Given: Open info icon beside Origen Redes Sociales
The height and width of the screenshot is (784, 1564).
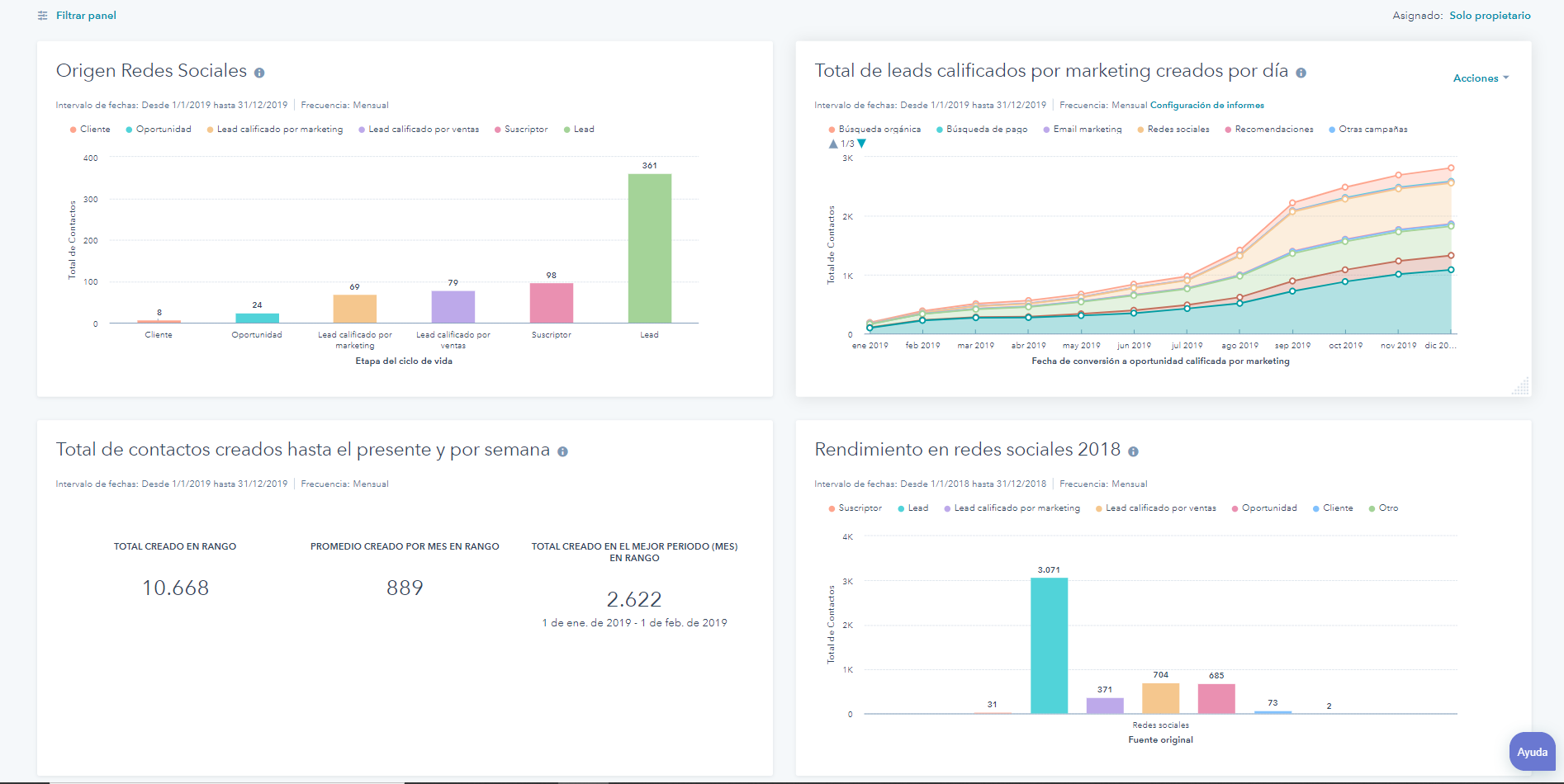Looking at the screenshot, I should [x=259, y=73].
